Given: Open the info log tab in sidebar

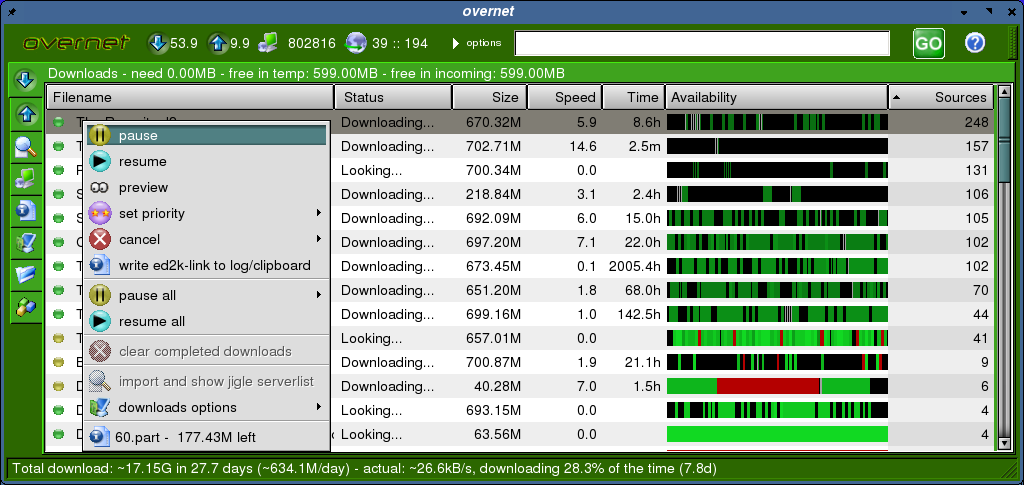Looking at the screenshot, I should (x=25, y=211).
